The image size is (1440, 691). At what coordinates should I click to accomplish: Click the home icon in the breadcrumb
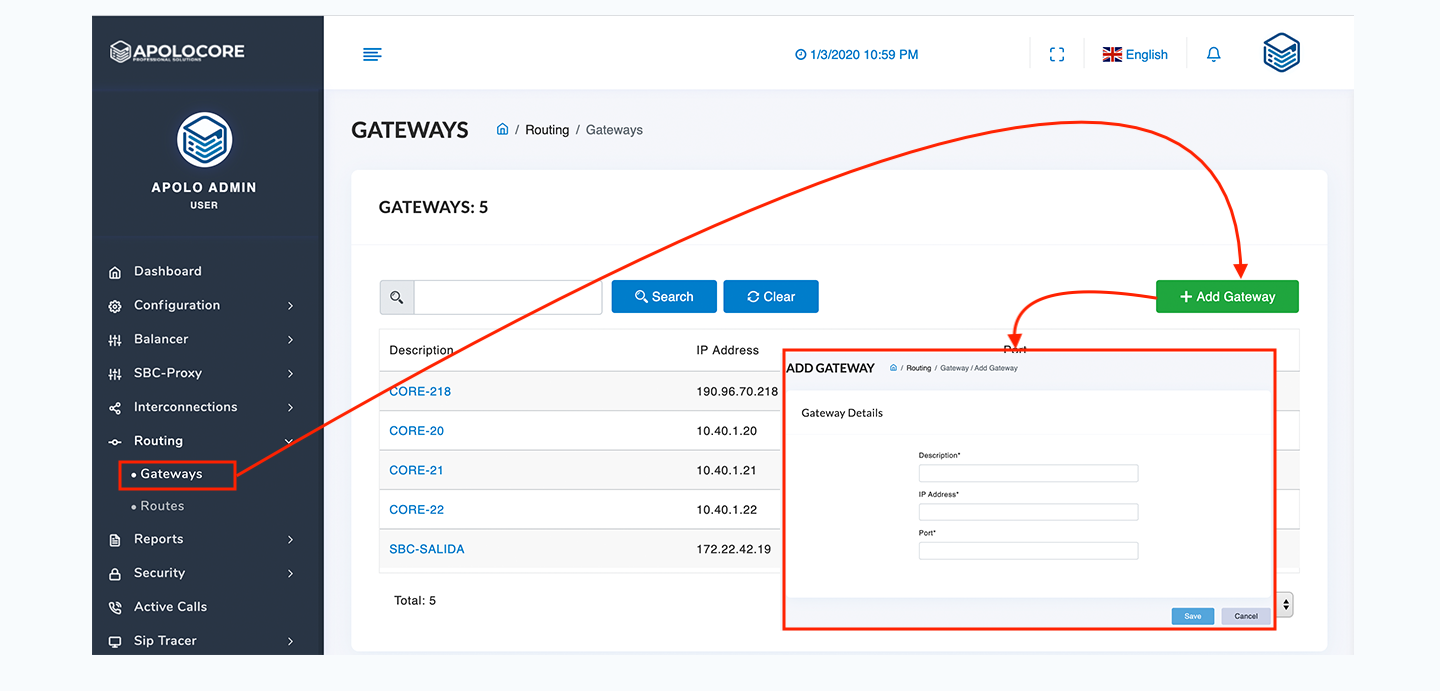[503, 130]
